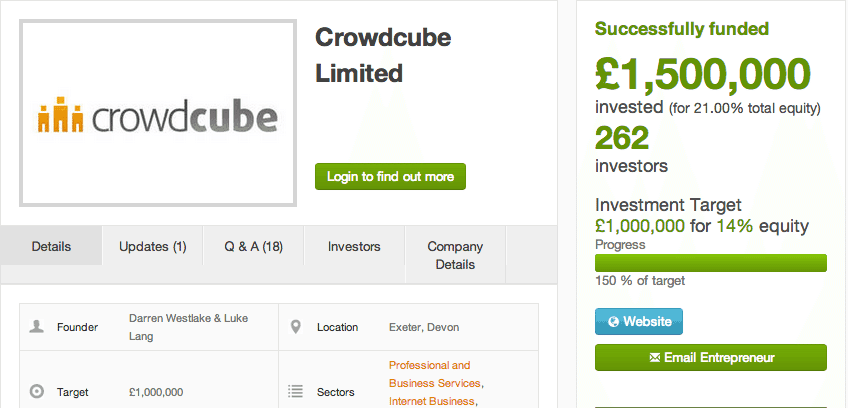Click the envelope icon on Email Entrepreneur
Image resolution: width=848 pixels, height=408 pixels.
point(655,358)
